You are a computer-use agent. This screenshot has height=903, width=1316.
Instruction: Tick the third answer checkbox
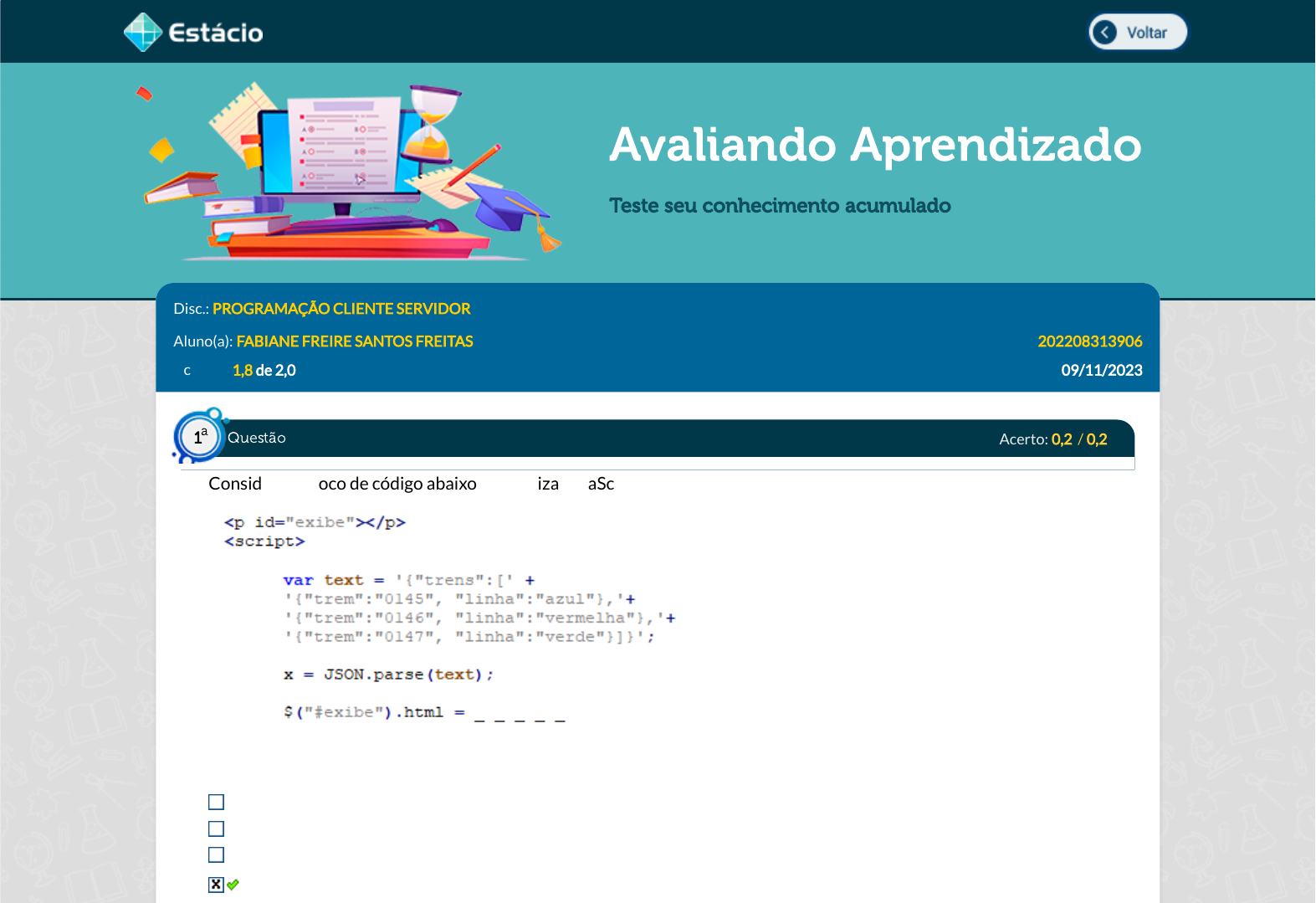pyautogui.click(x=216, y=854)
